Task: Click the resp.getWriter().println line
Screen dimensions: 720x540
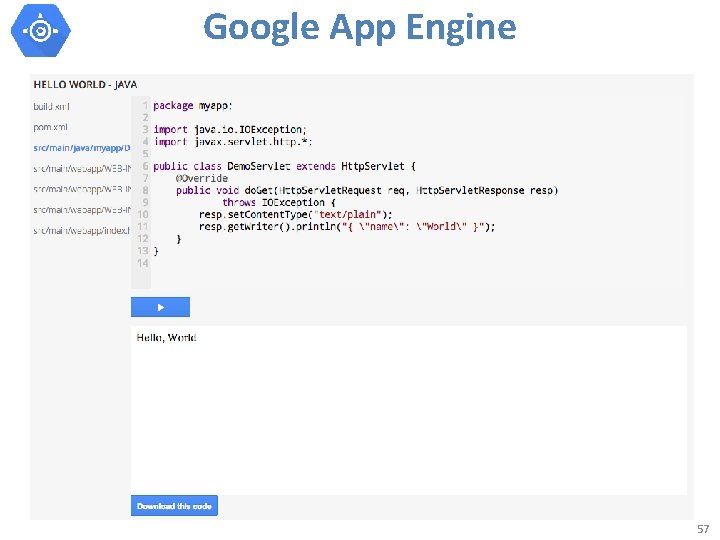Action: (347, 227)
